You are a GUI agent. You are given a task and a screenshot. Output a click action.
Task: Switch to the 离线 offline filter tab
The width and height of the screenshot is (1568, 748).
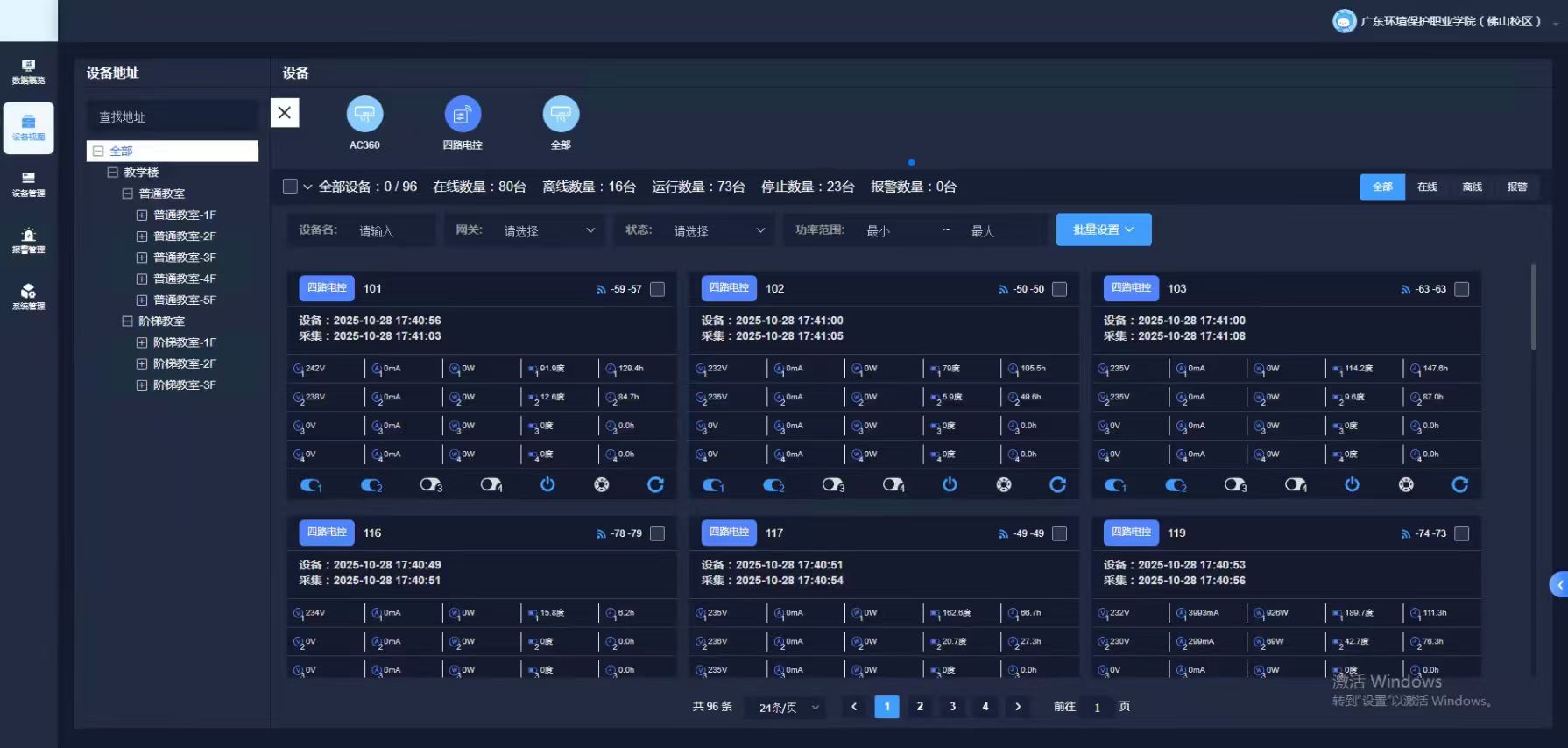pos(1472,187)
